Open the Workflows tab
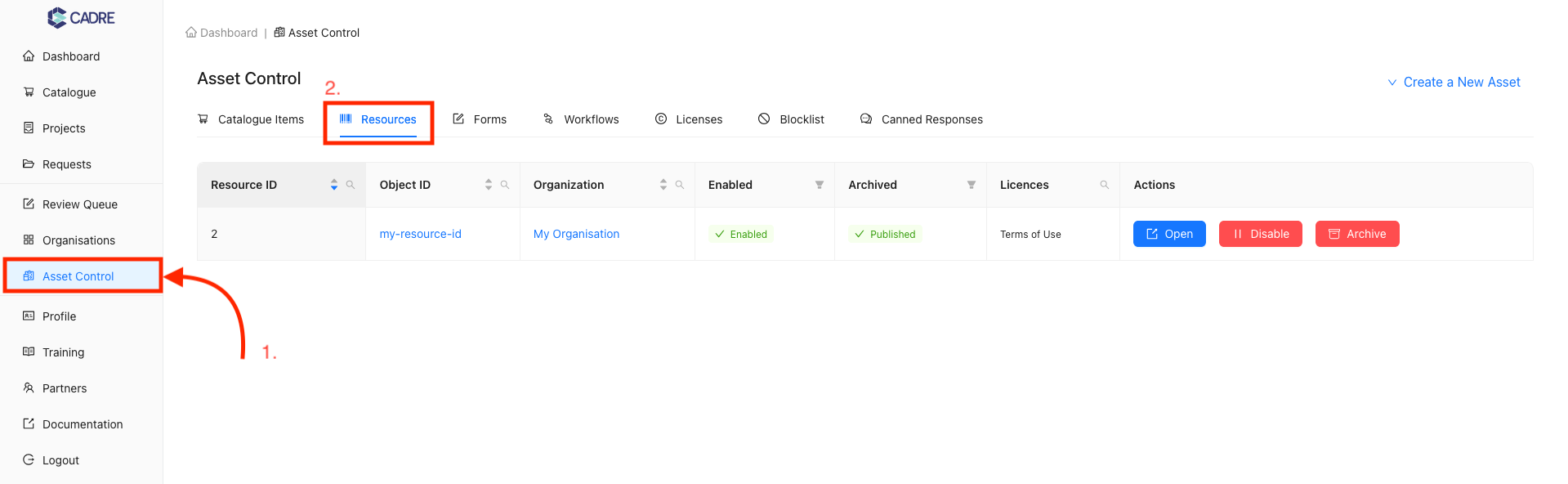The height and width of the screenshot is (484, 1568). pyautogui.click(x=581, y=119)
